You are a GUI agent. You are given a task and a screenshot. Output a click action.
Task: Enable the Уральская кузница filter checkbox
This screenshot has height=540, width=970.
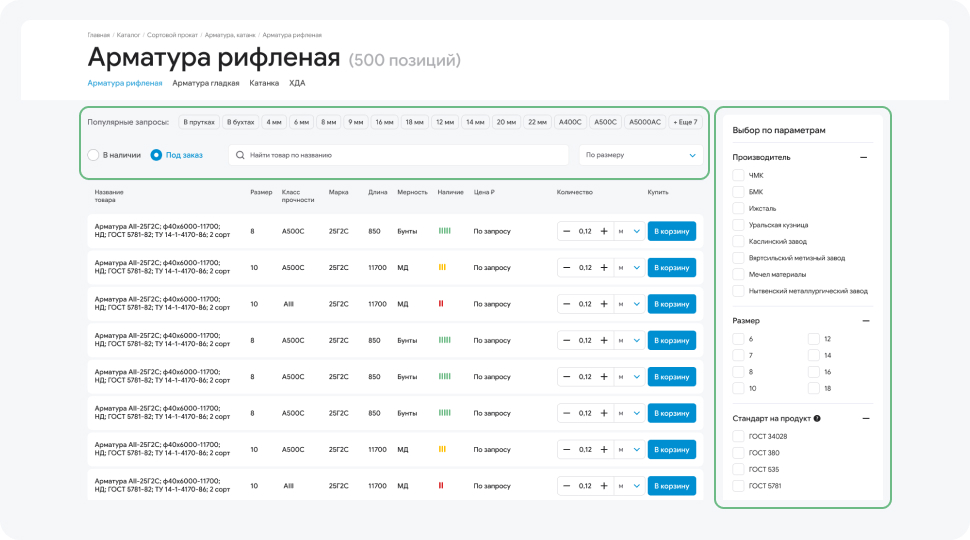[738, 225]
